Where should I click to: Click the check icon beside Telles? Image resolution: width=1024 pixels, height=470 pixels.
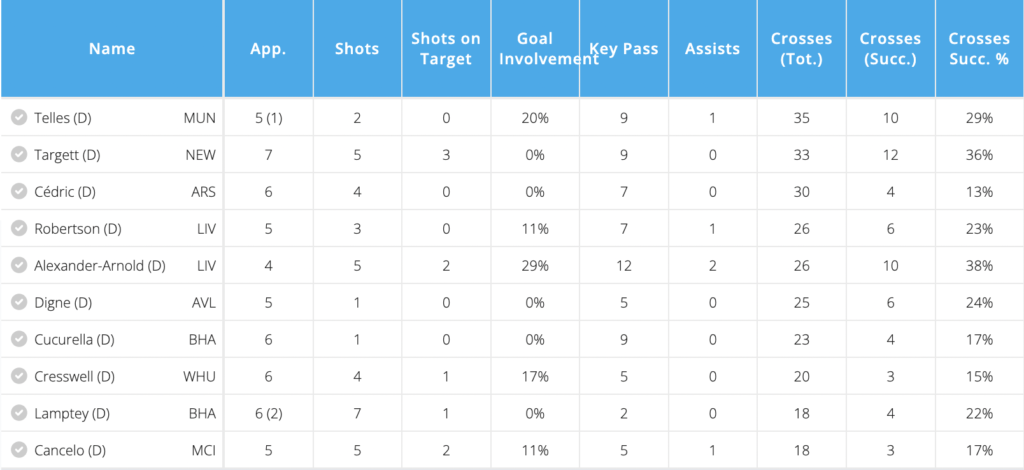(x=18, y=118)
